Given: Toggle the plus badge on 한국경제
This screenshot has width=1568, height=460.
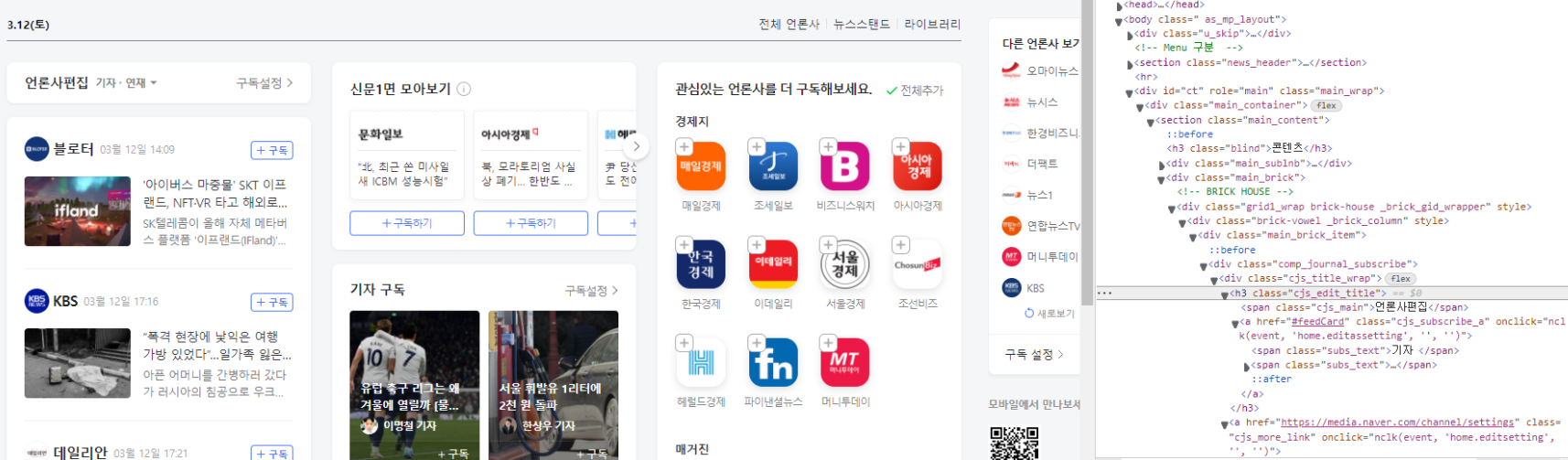Looking at the screenshot, I should coord(683,245).
